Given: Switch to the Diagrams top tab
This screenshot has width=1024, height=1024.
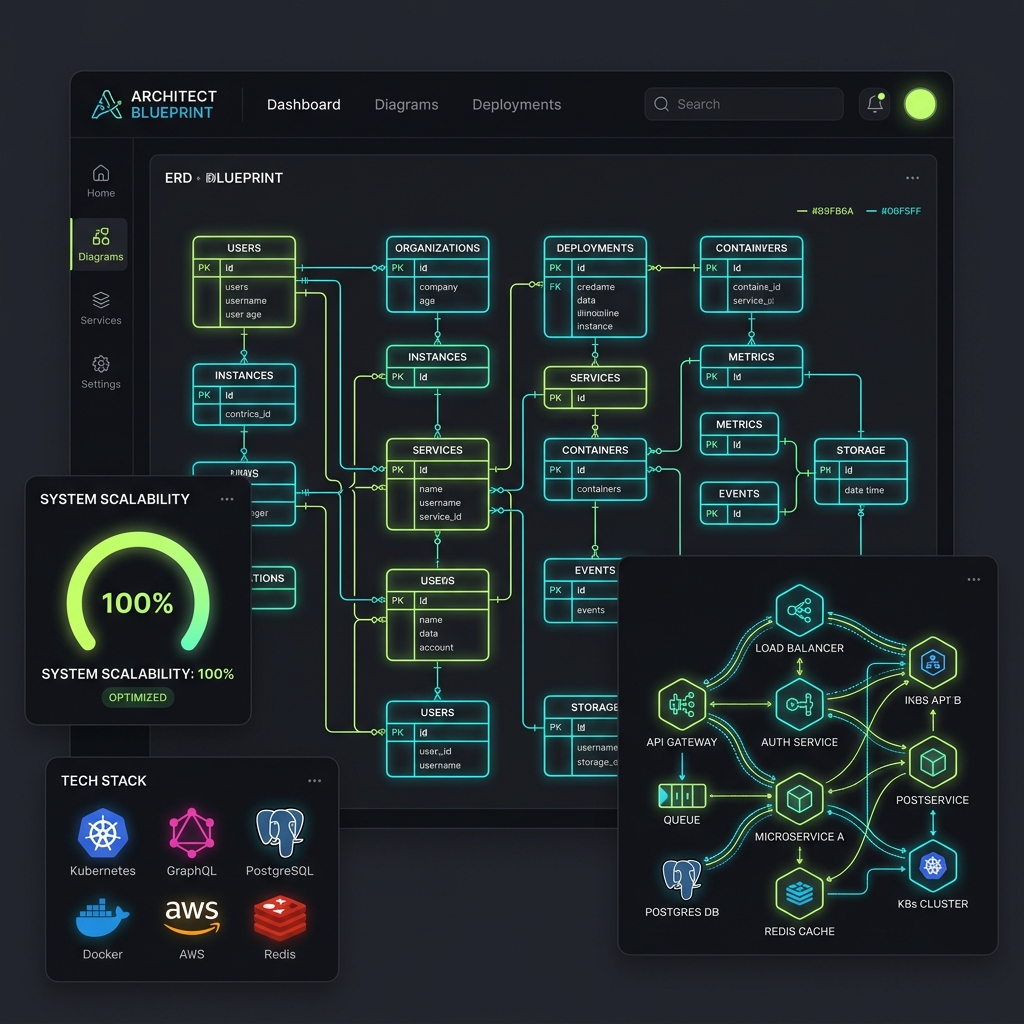Looking at the screenshot, I should pos(406,104).
